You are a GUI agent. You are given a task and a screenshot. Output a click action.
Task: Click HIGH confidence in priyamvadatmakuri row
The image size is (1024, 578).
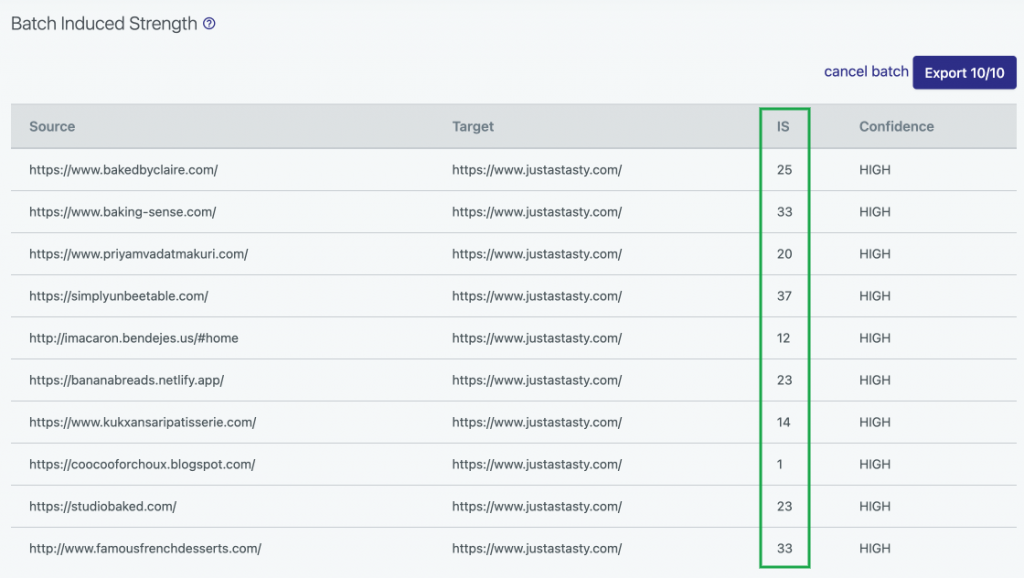874,254
